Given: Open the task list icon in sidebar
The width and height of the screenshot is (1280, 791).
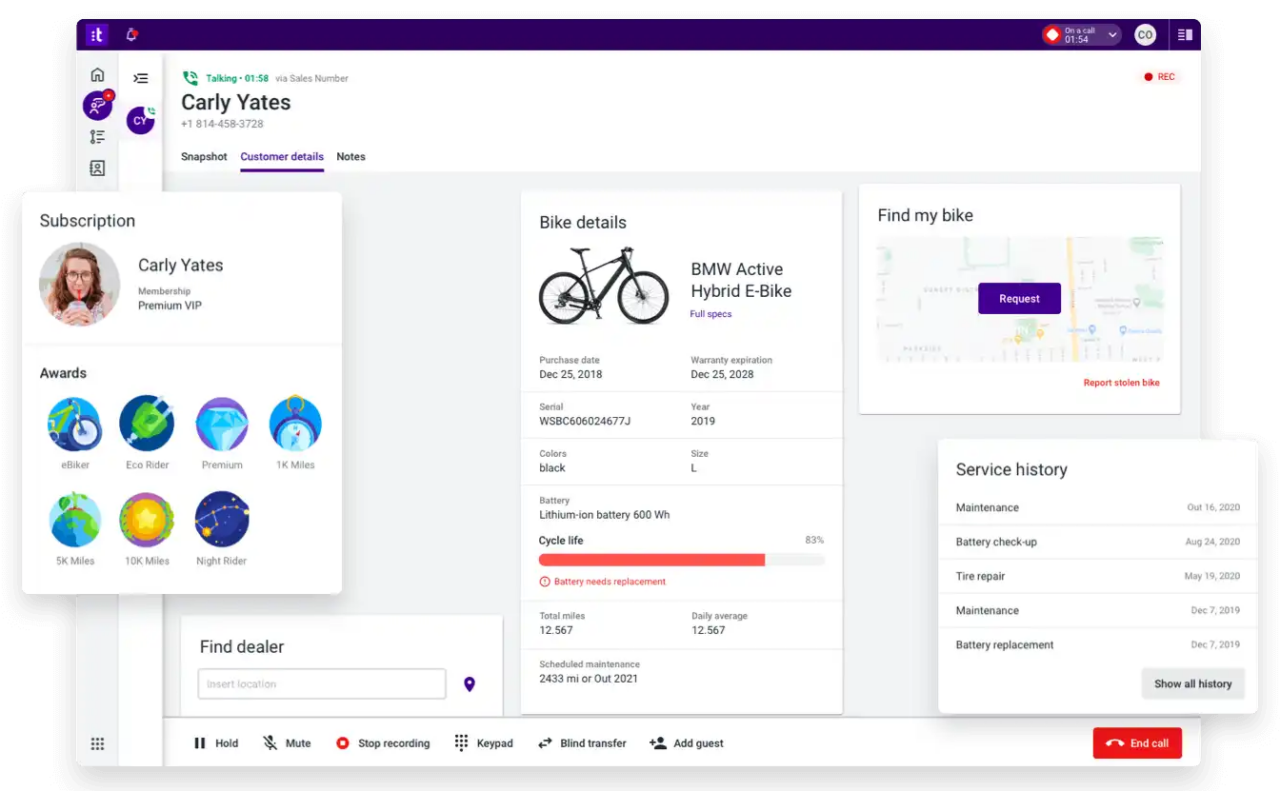Looking at the screenshot, I should [x=97, y=137].
